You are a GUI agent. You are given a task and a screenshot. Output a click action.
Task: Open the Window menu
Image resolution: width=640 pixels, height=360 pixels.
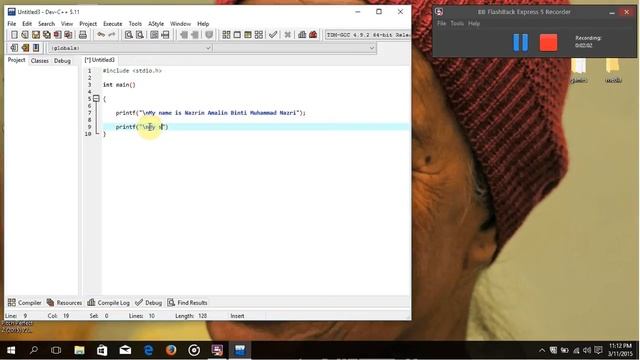pyautogui.click(x=180, y=24)
